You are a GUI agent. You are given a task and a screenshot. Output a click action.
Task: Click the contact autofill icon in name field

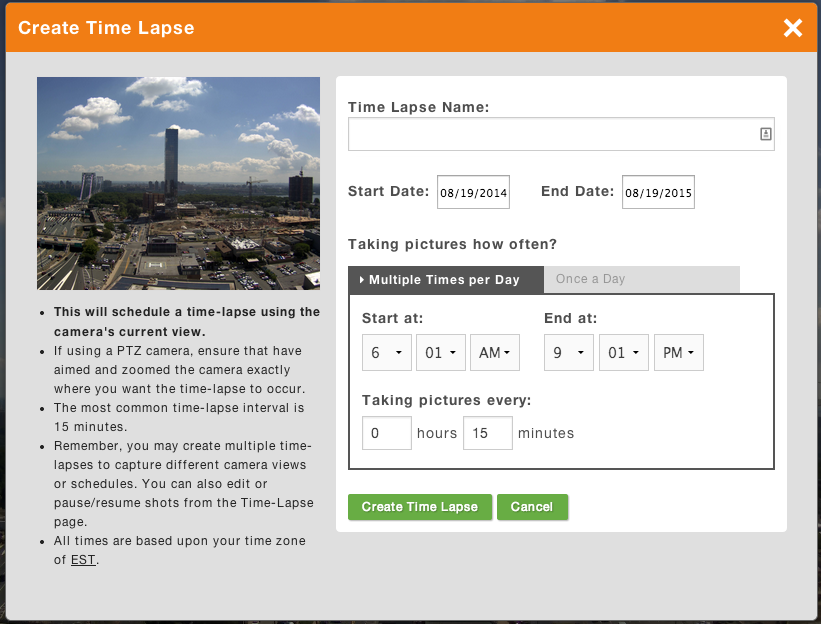[765, 134]
